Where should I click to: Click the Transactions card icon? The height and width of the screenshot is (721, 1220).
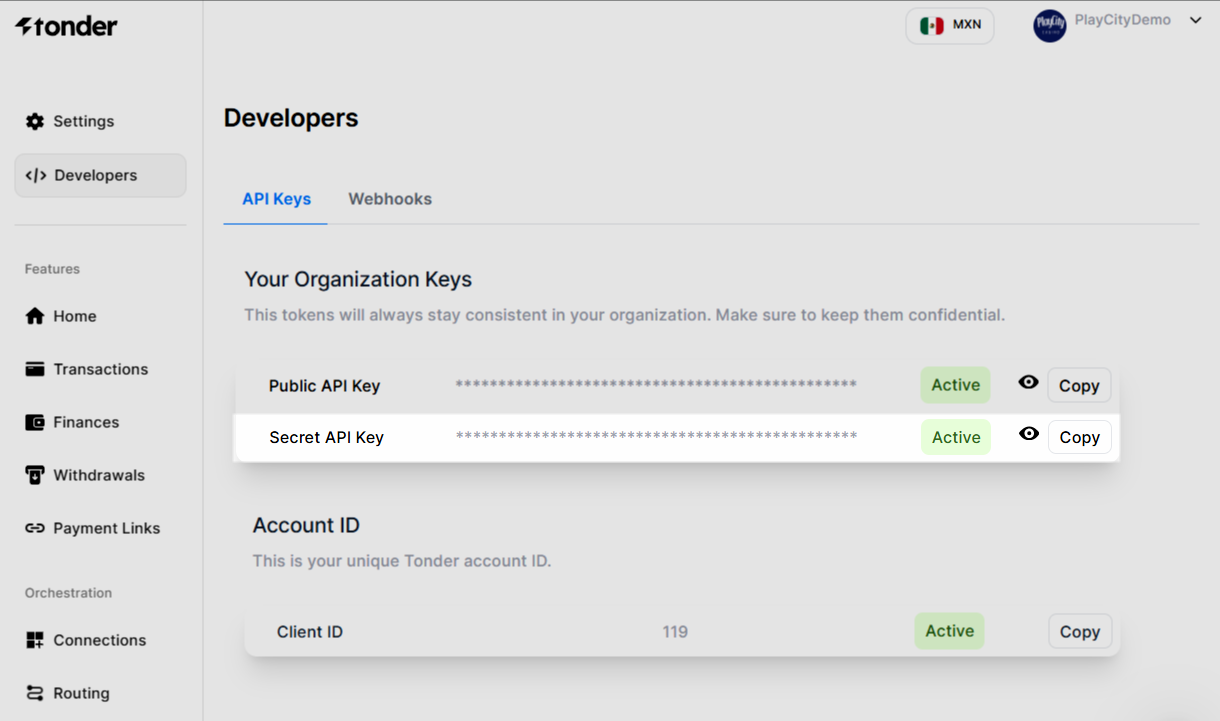click(35, 369)
